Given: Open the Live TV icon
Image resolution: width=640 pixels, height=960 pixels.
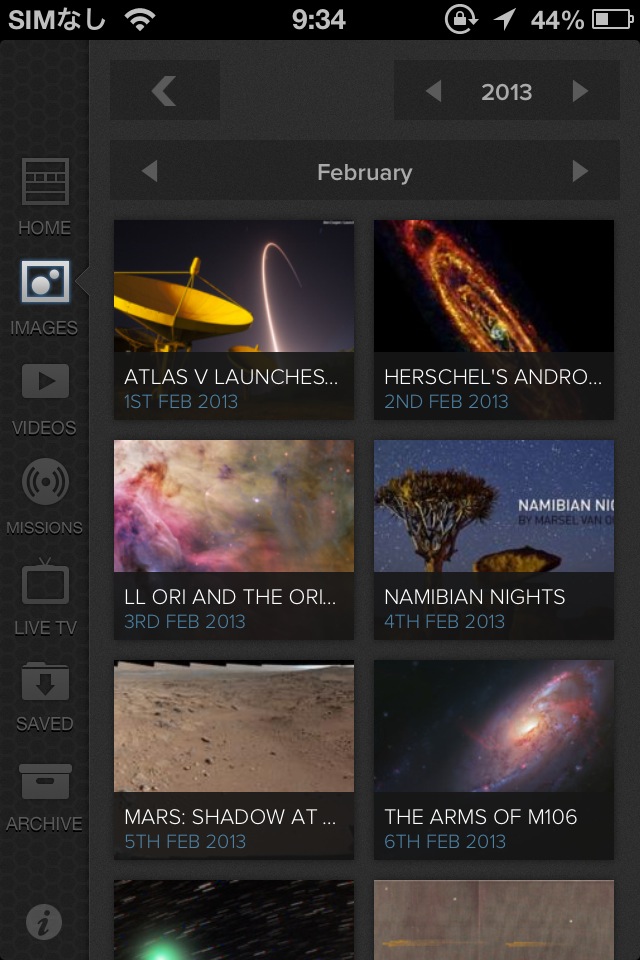Looking at the screenshot, I should [x=45, y=583].
